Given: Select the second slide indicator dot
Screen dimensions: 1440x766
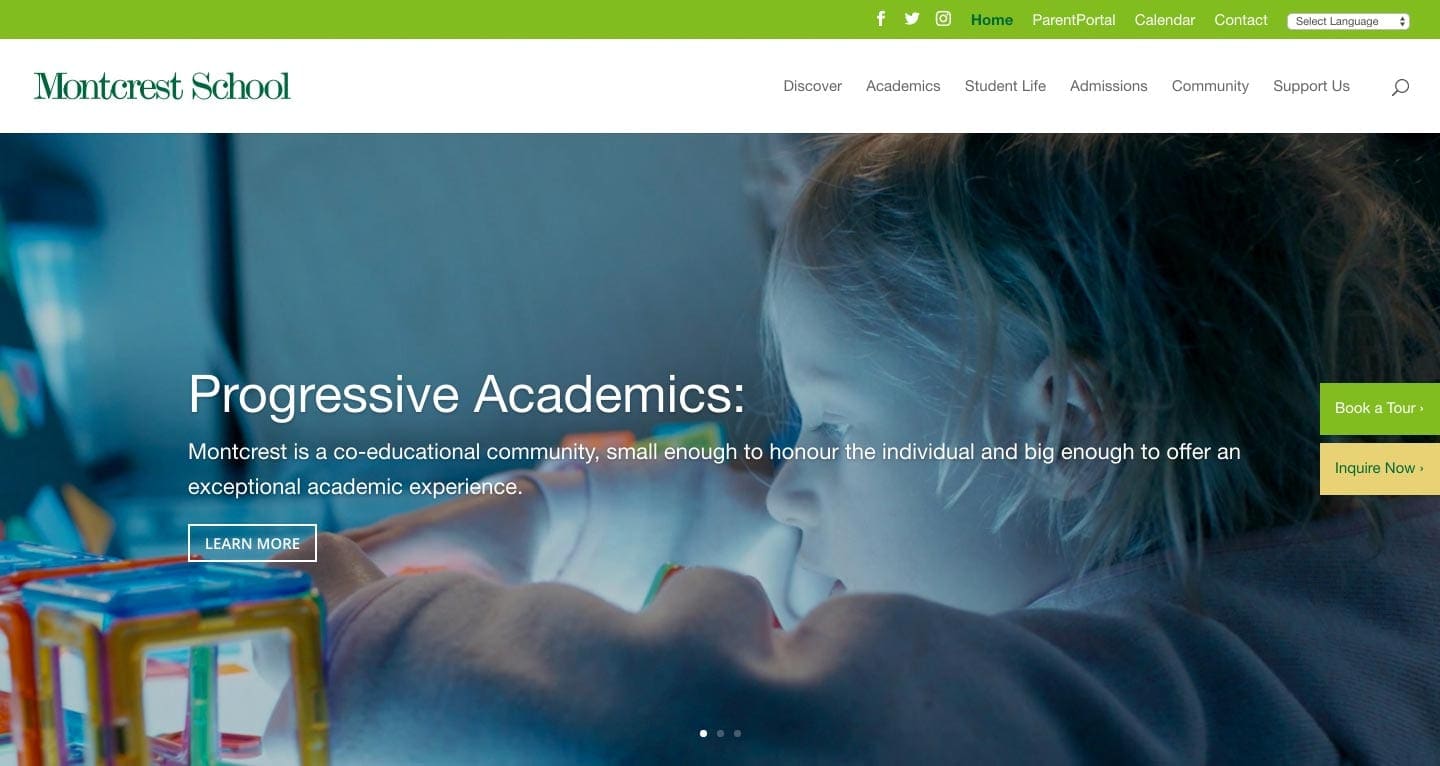Looking at the screenshot, I should pyautogui.click(x=720, y=733).
